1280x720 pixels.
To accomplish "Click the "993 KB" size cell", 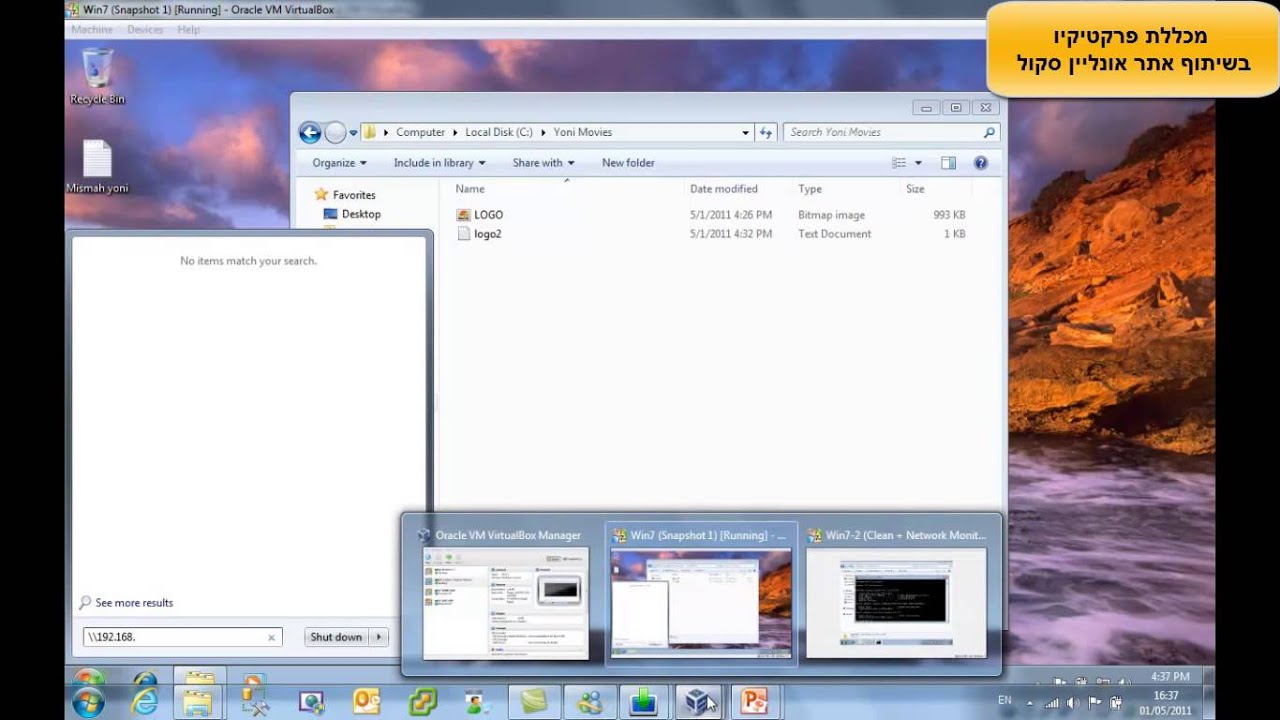I will 949,215.
